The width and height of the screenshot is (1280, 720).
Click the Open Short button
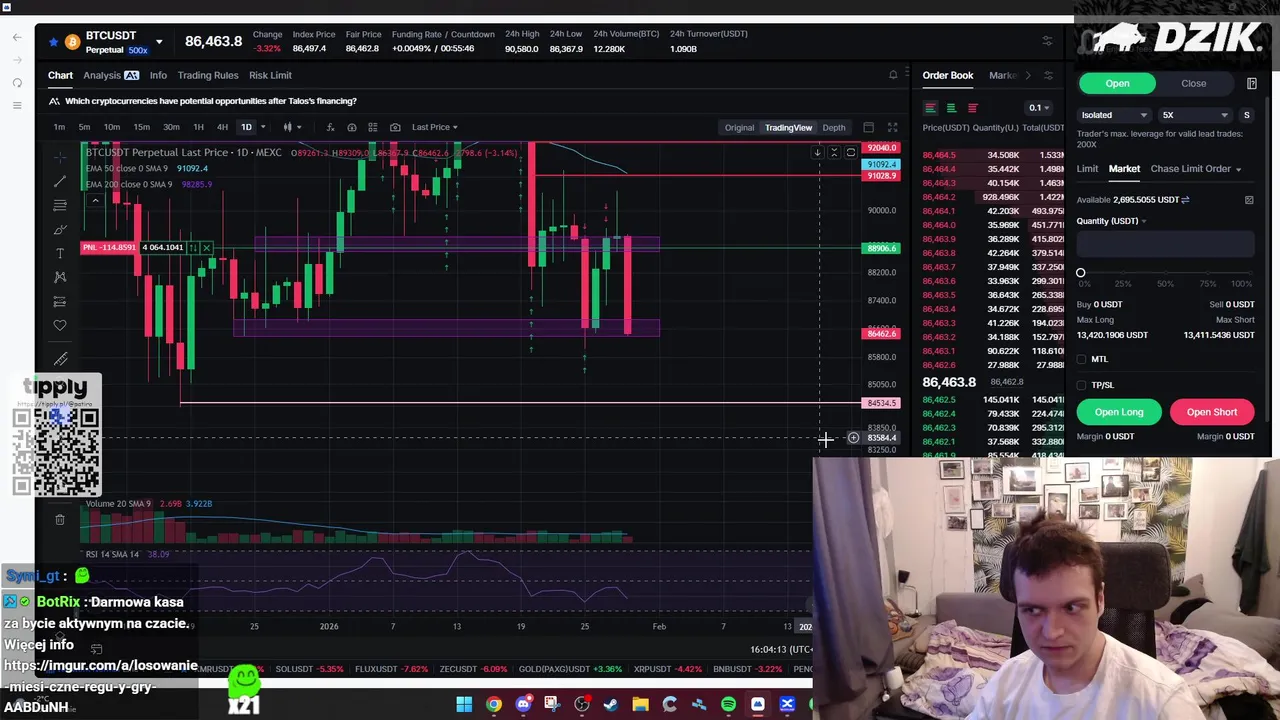(1212, 412)
